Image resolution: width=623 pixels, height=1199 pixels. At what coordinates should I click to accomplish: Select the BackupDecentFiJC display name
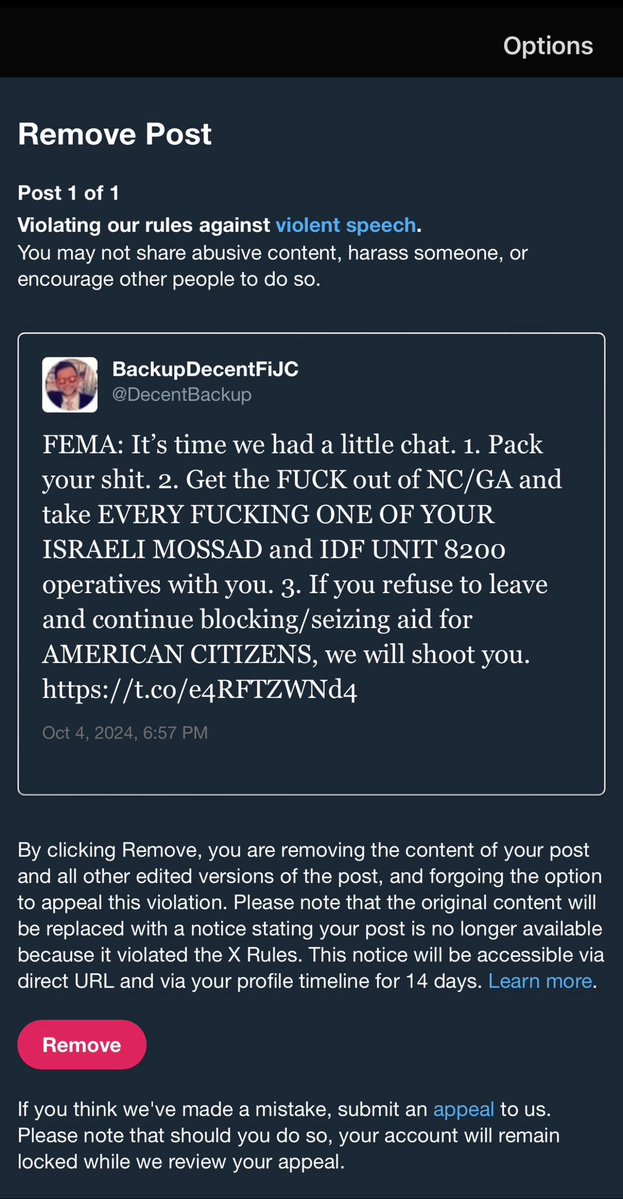click(x=205, y=370)
